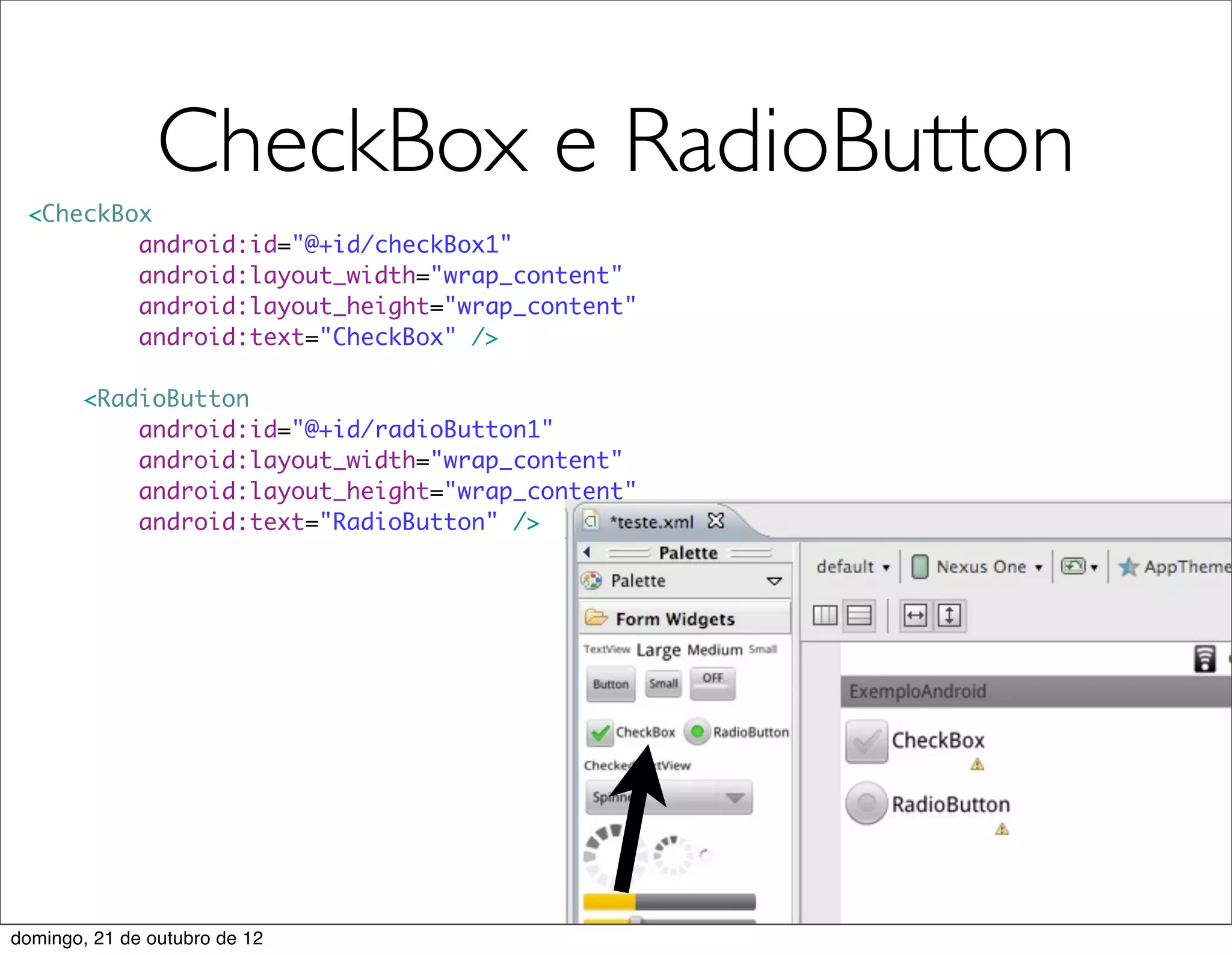
Task: Click warning icon under RadioButton
Action: click(x=1002, y=829)
